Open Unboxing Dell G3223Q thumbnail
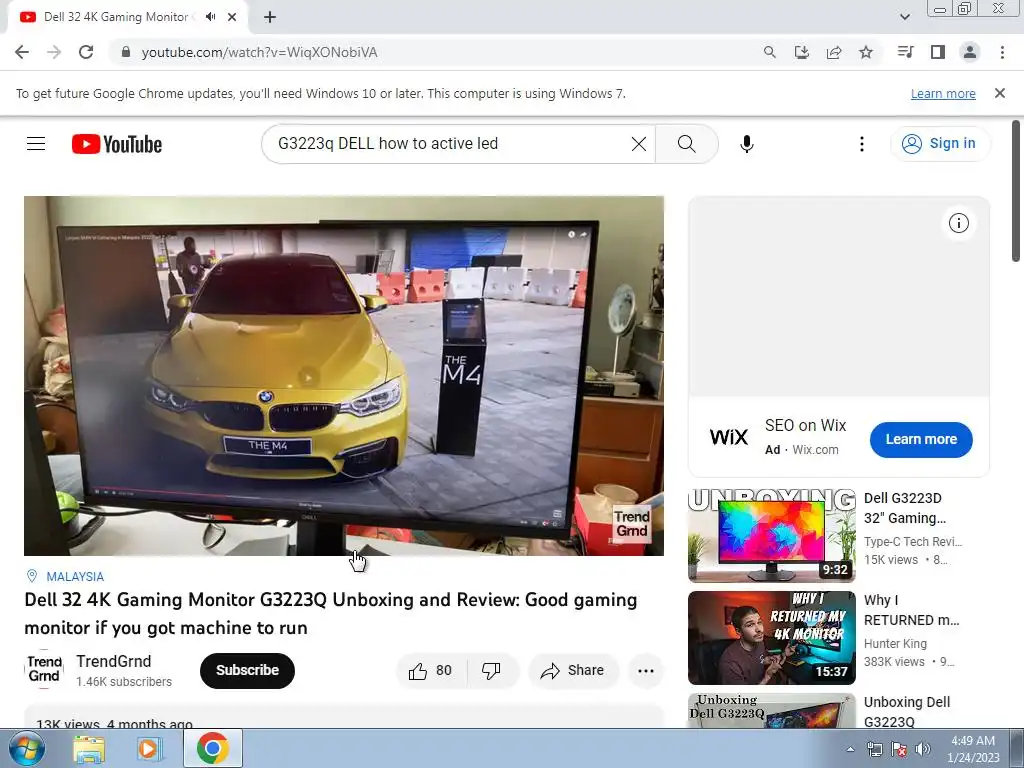Image resolution: width=1024 pixels, height=768 pixels. 772,711
